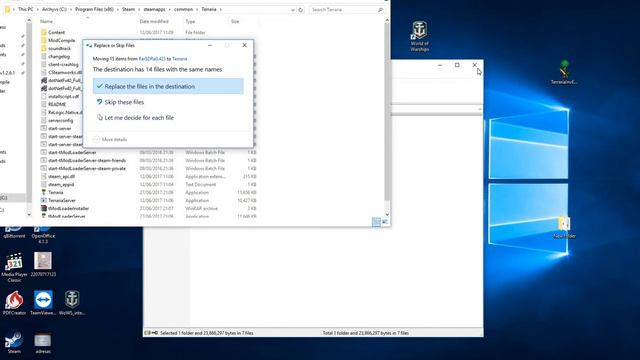The height and width of the screenshot is (360, 640).
Task: Sort files by Type column
Action: (x=190, y=21)
